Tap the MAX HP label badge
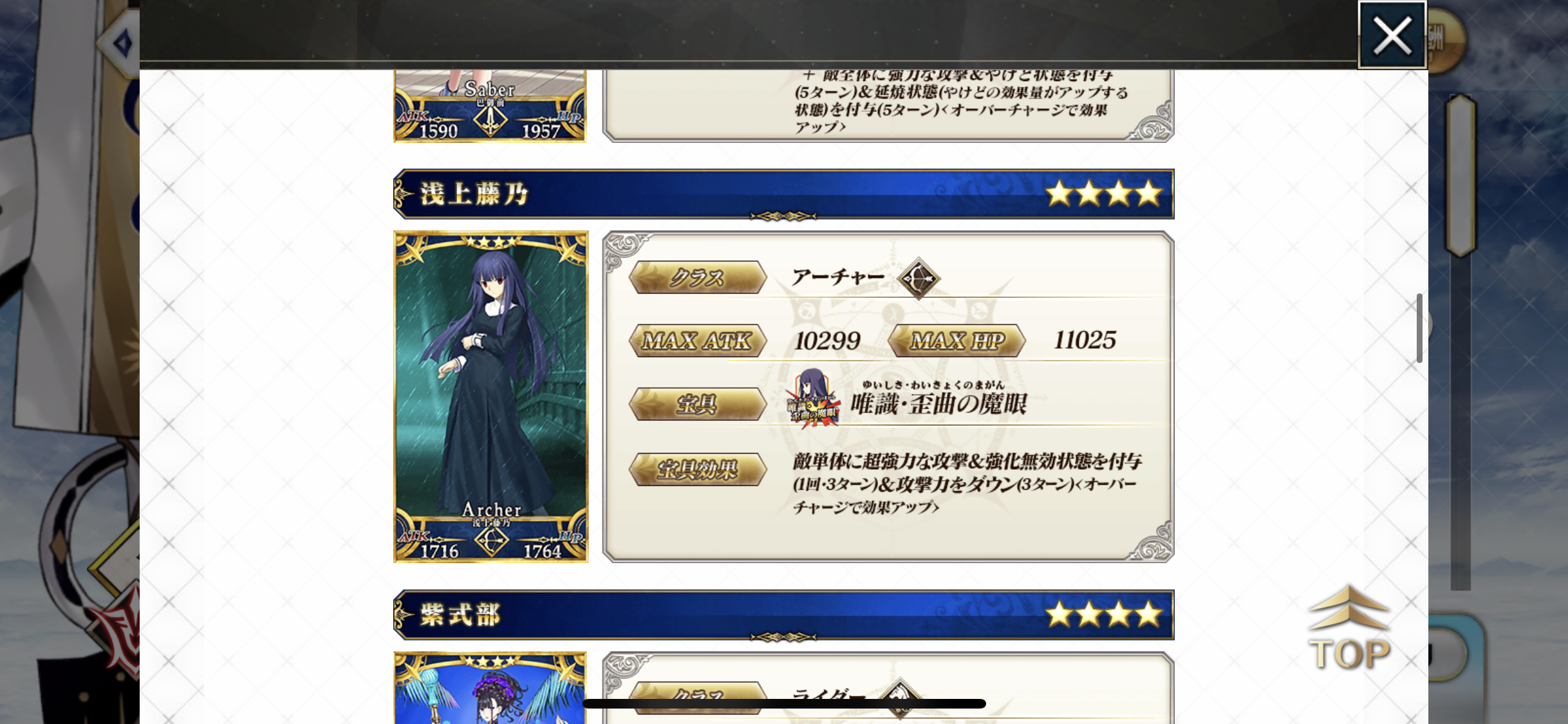 [x=957, y=340]
